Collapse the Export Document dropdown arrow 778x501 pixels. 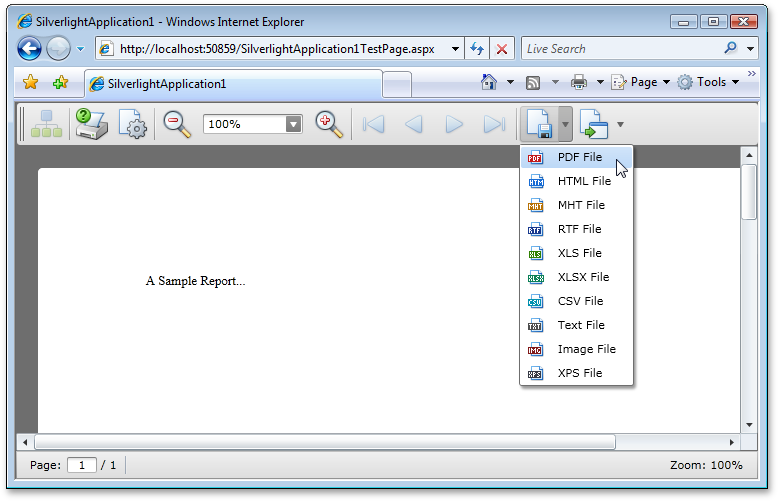click(565, 124)
